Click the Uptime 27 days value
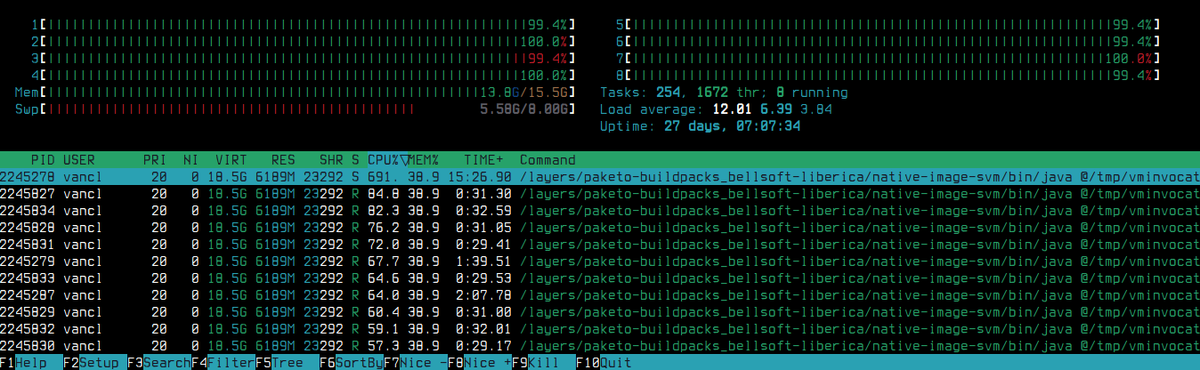This screenshot has height=370, width=1200. 733,126
